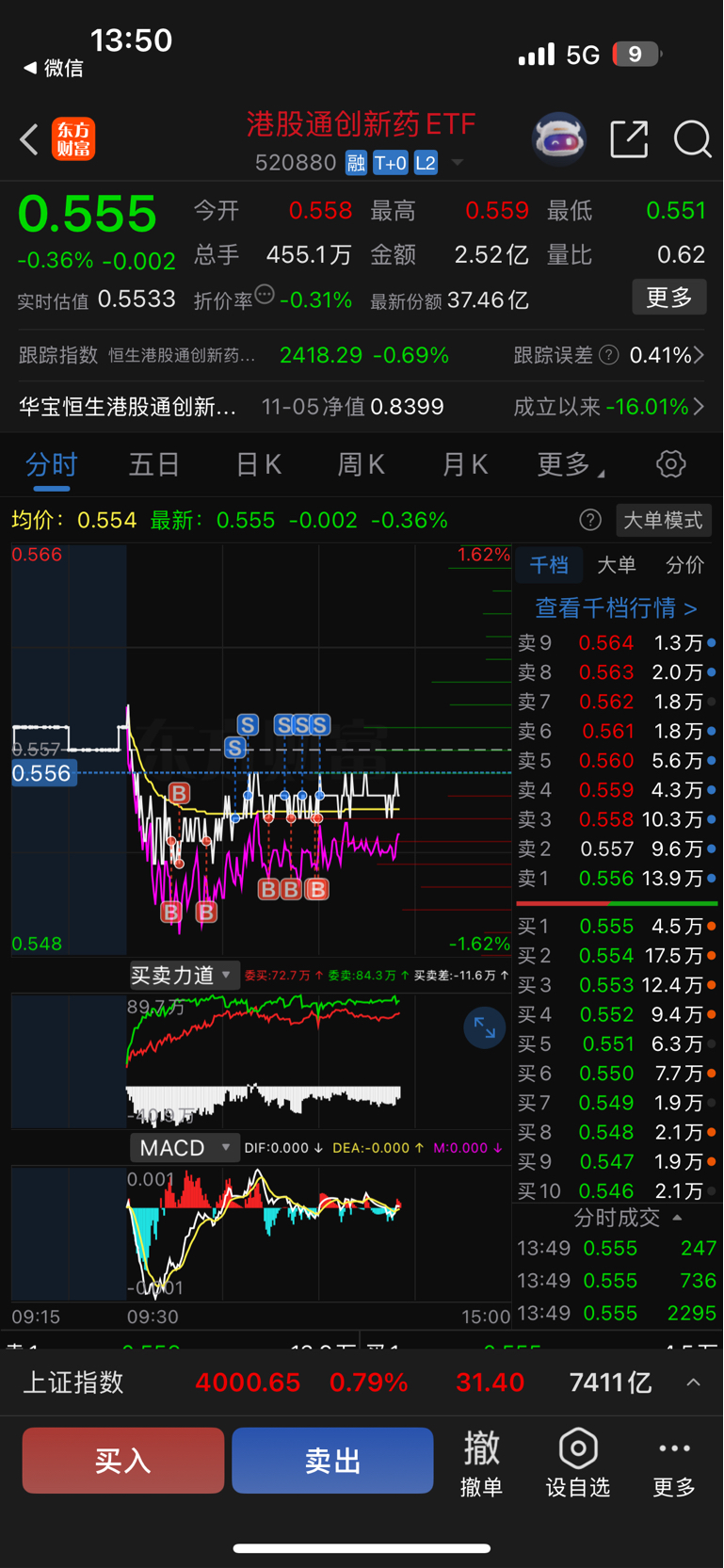This screenshot has width=724, height=1568.
Task: Tap 撤单 cancel order icon
Action: pos(481,1463)
